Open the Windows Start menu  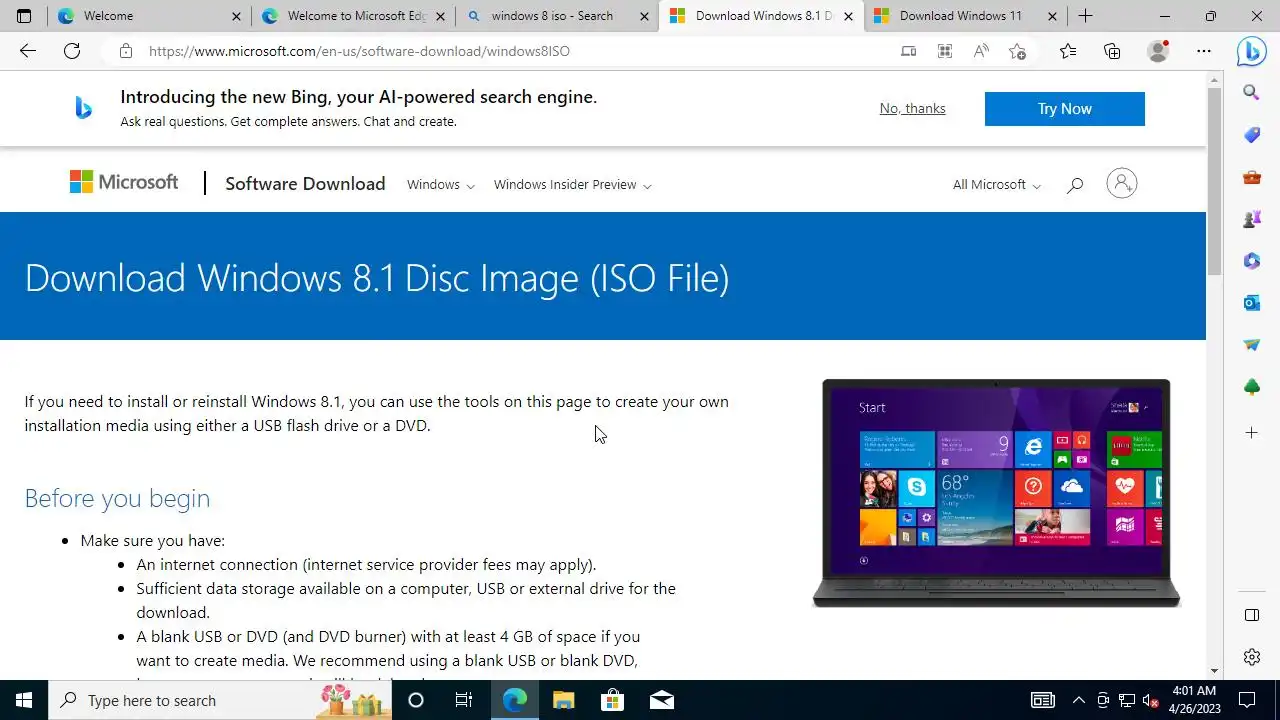tap(24, 700)
